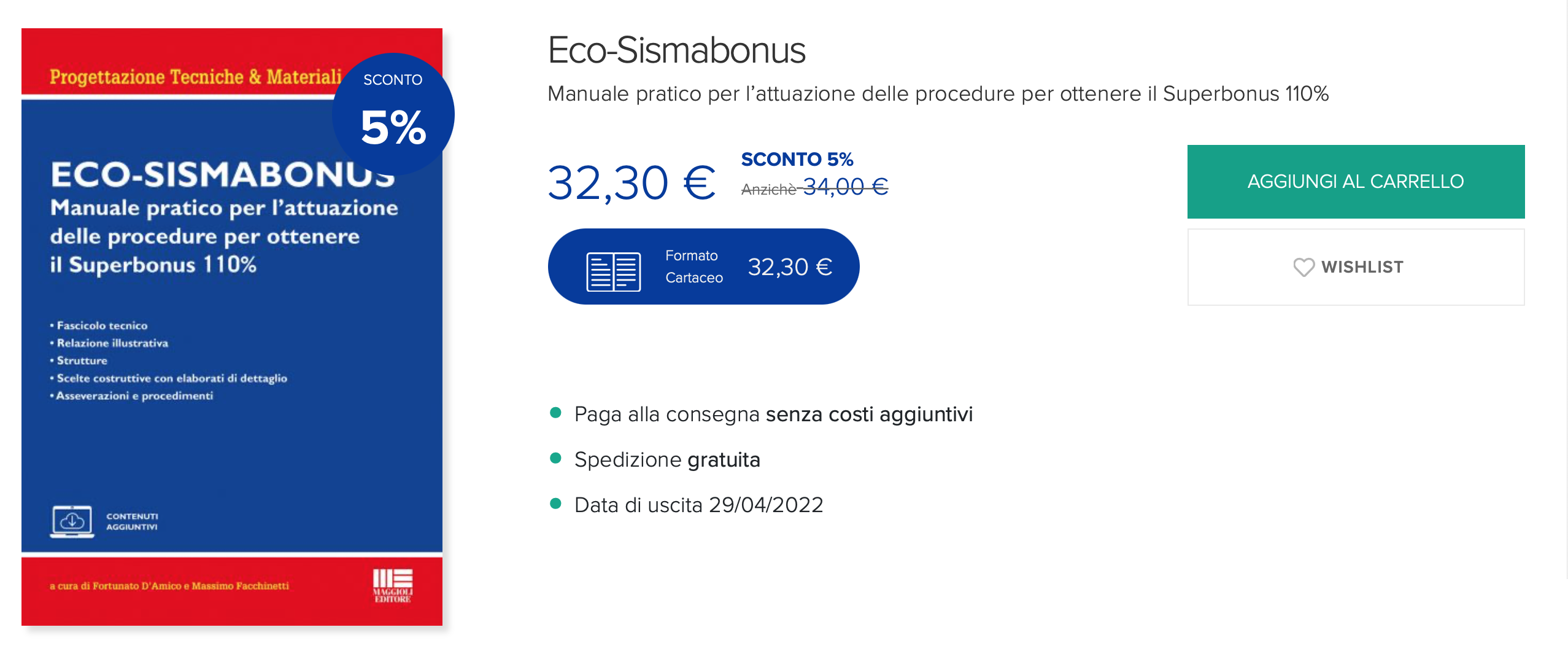Click the green bullet next to Spedizione
Image resolution: width=1568 pixels, height=646 pixels.
[x=556, y=458]
